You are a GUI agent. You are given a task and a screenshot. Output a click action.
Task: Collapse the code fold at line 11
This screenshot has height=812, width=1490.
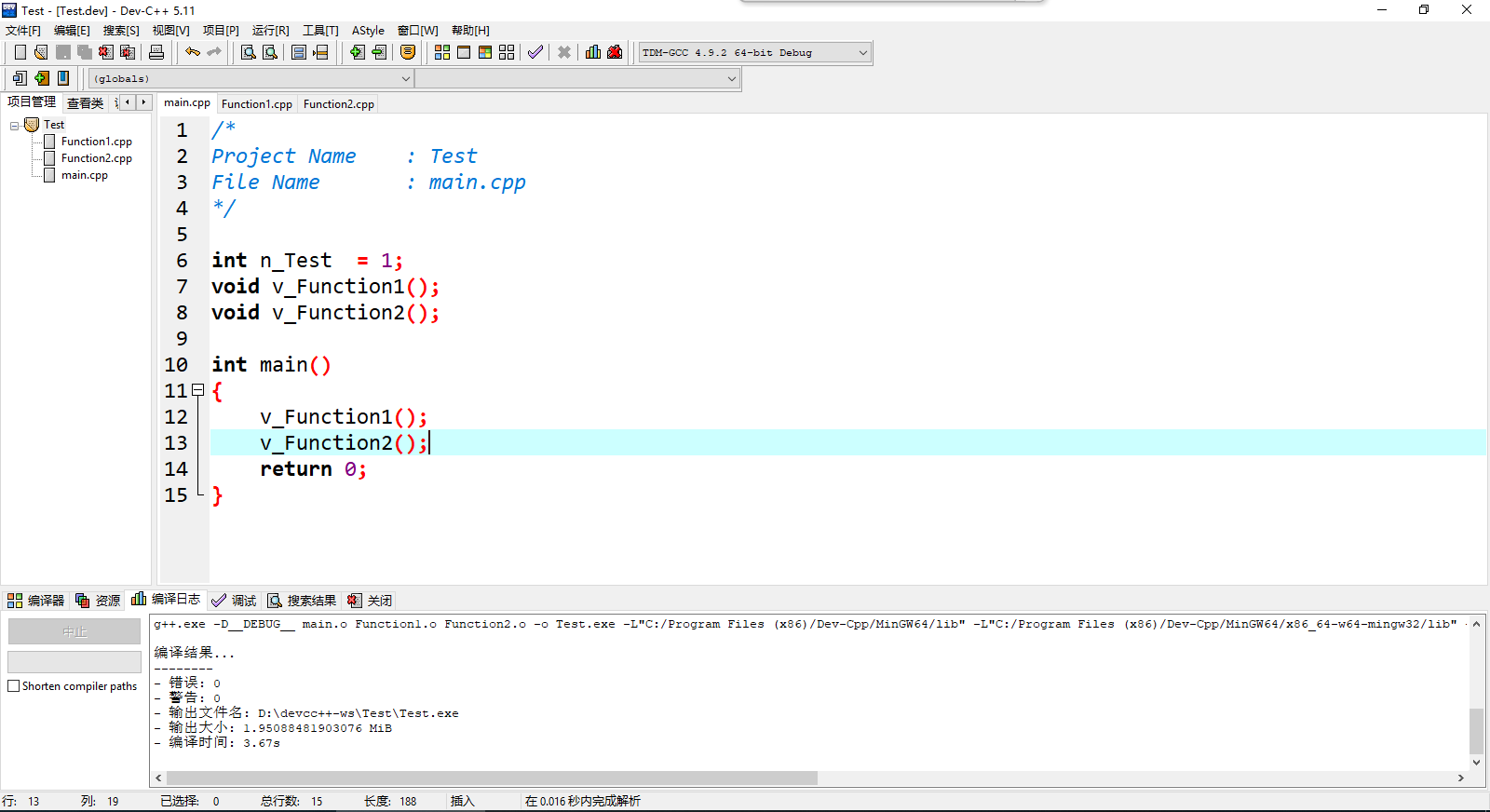tap(197, 391)
